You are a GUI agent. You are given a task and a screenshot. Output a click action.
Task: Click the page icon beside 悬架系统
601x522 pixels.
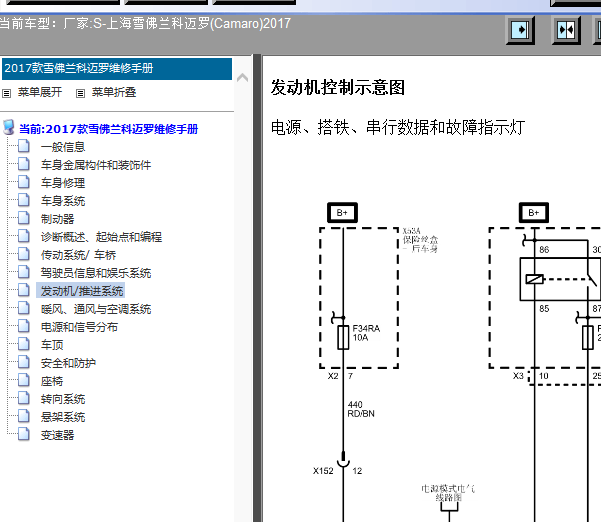[x=24, y=416]
